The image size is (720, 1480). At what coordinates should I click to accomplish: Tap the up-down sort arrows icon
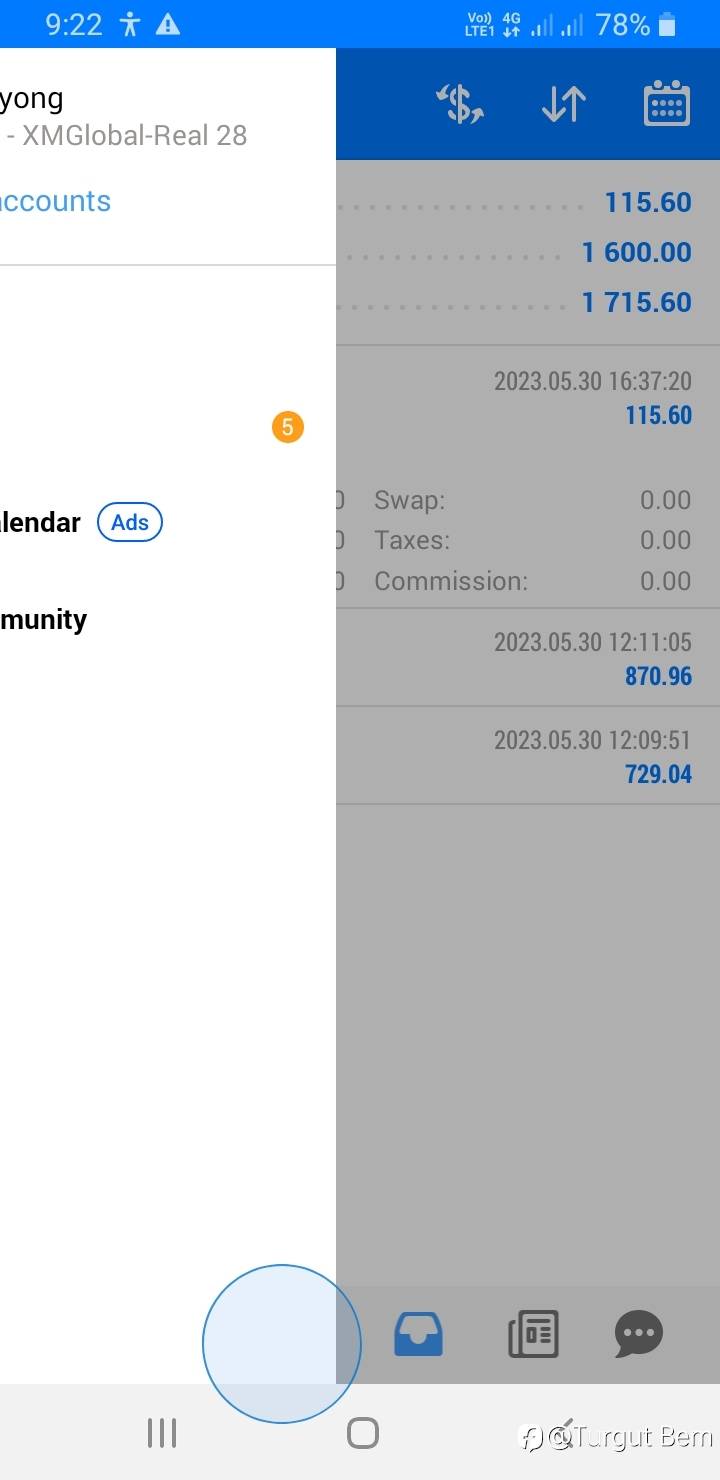coord(563,104)
